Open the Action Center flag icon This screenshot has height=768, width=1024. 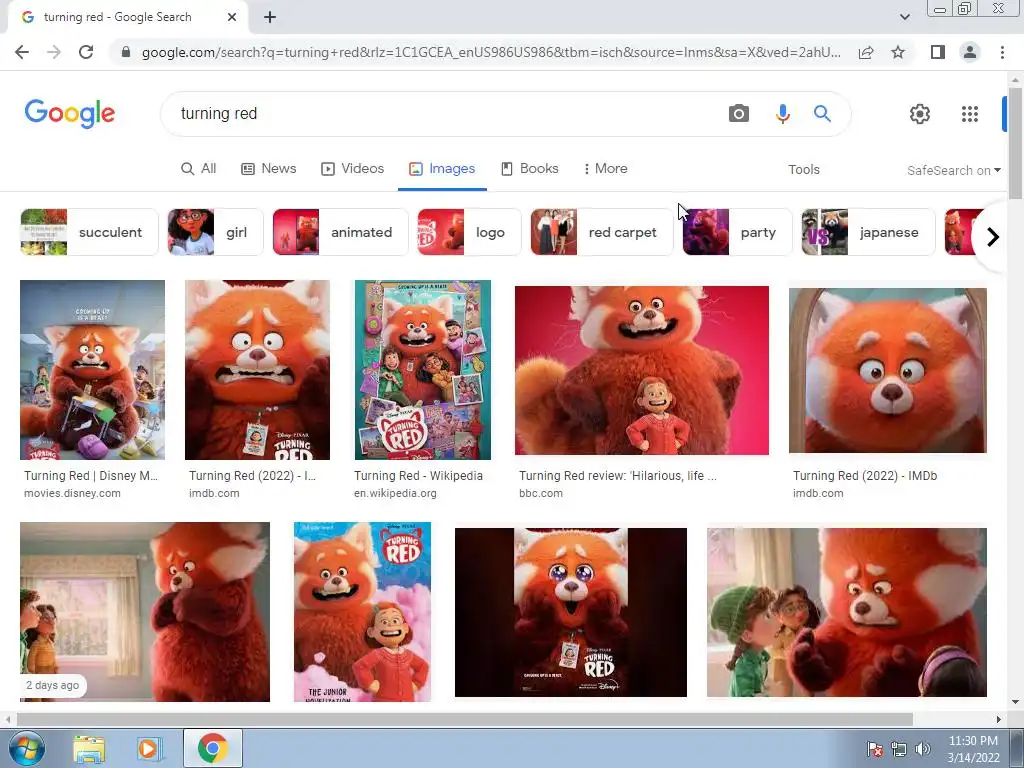point(874,749)
